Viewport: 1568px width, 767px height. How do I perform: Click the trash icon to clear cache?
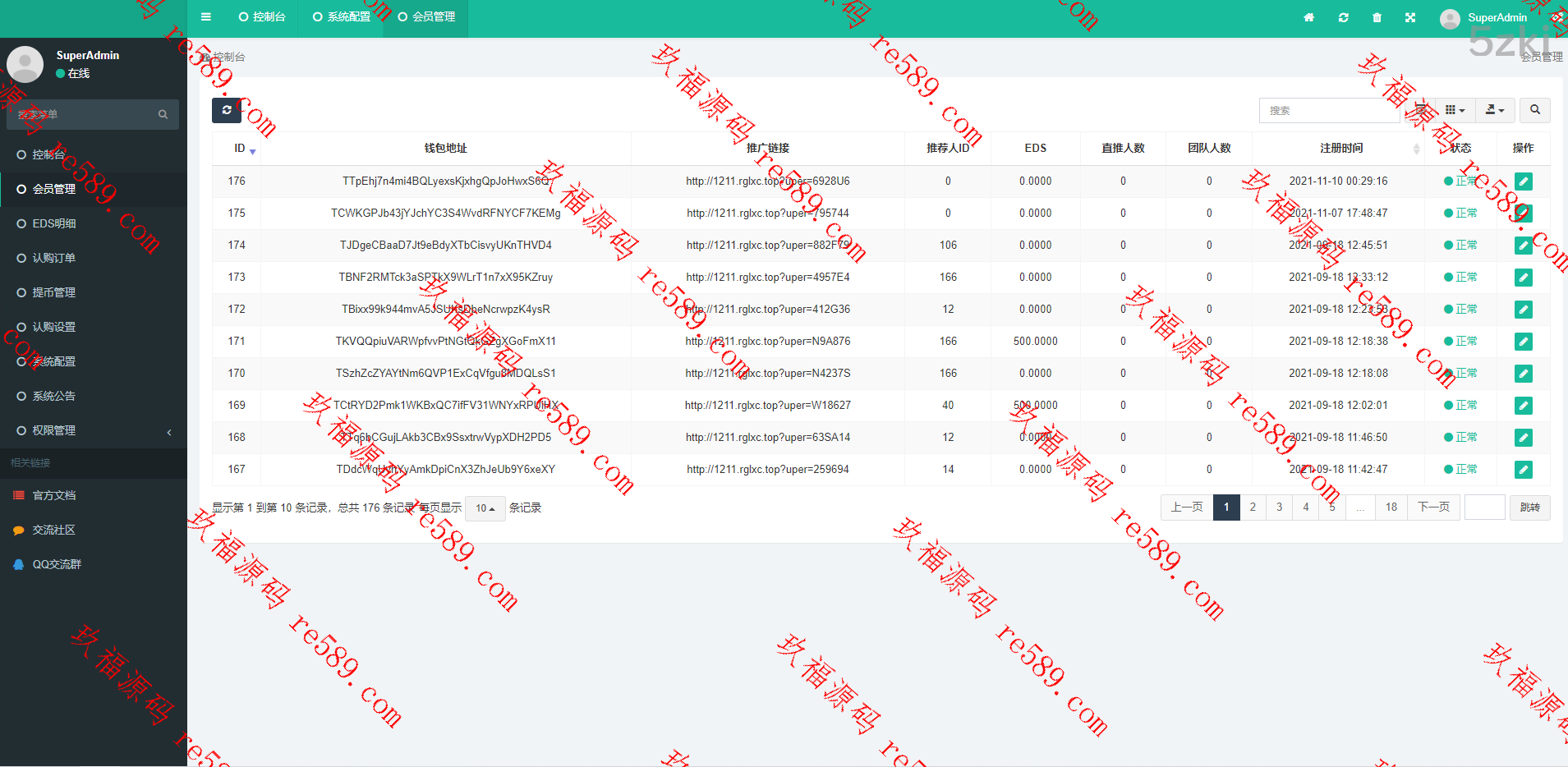tap(1377, 17)
